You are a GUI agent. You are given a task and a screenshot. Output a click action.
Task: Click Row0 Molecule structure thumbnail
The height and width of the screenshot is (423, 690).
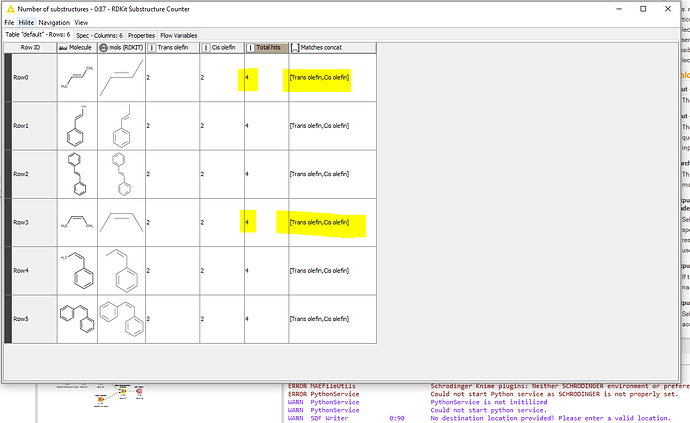(77, 77)
